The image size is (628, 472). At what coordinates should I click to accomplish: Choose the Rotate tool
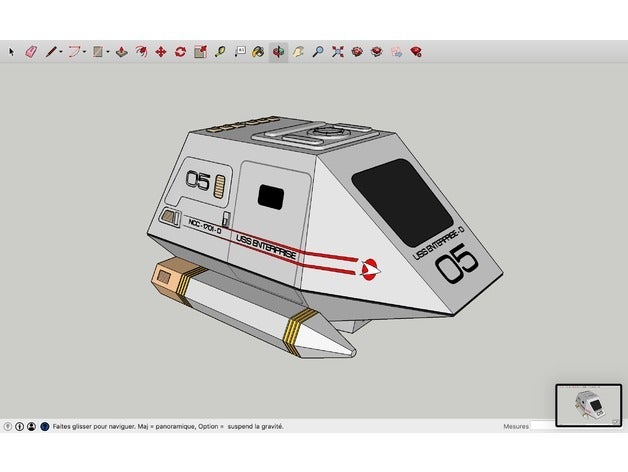[x=180, y=52]
